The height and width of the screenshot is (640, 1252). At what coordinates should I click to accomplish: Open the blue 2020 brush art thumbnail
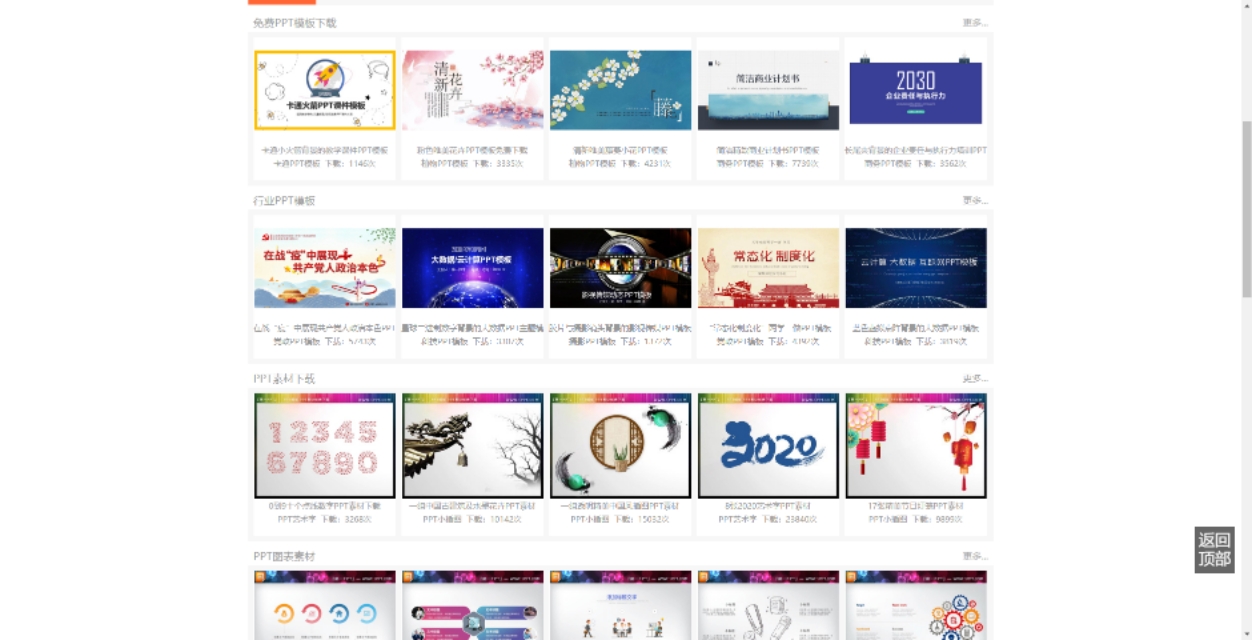point(768,445)
